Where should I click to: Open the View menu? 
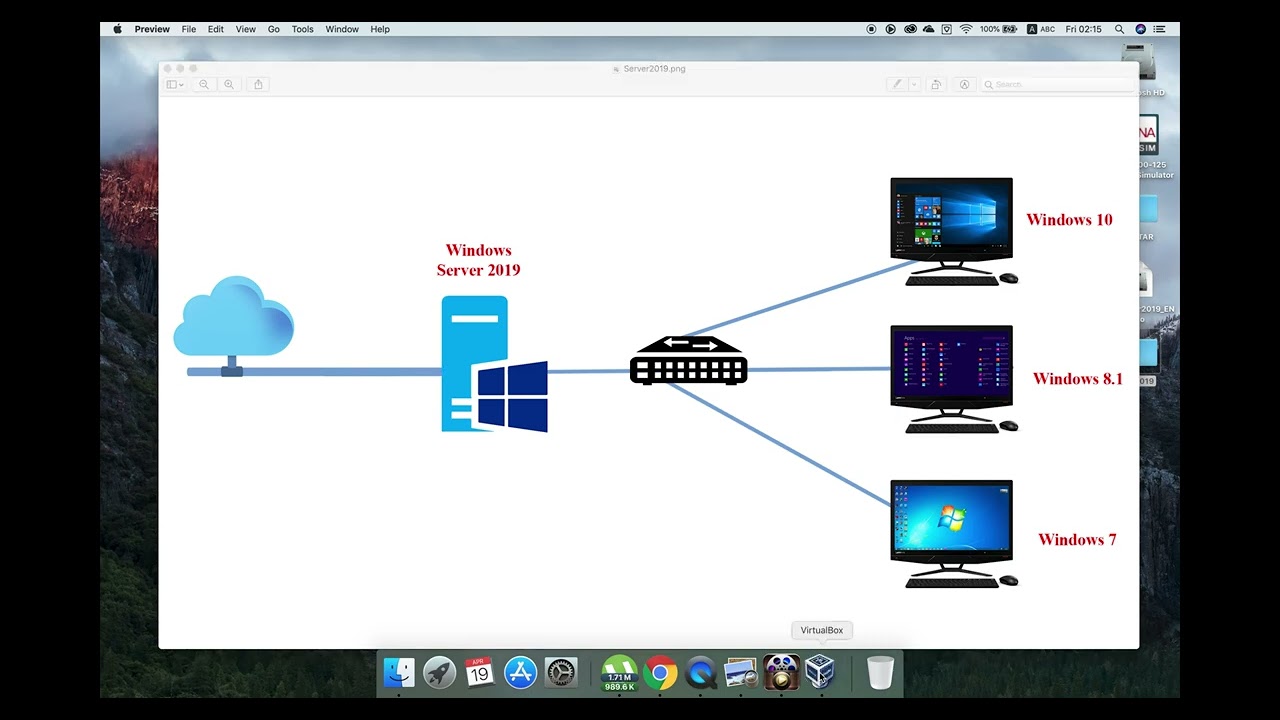246,29
